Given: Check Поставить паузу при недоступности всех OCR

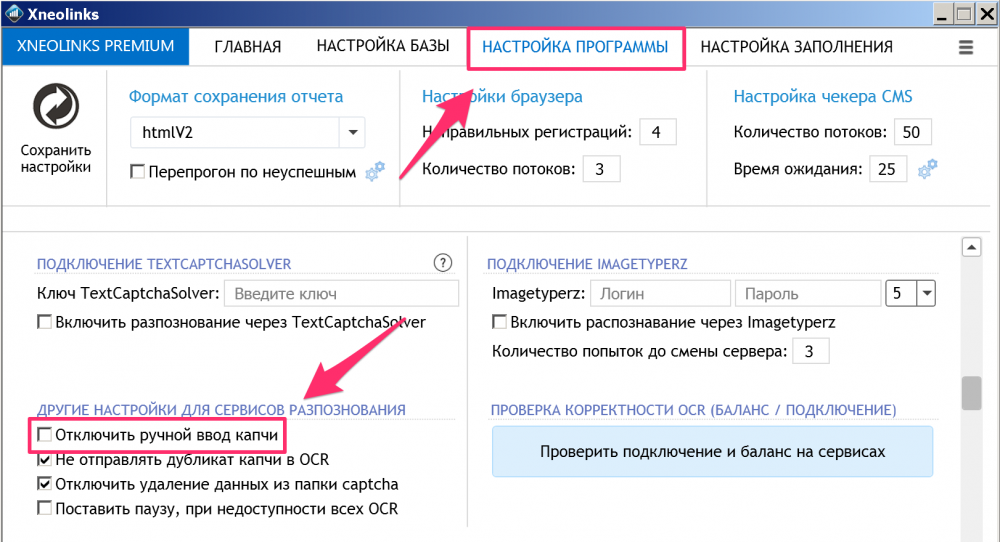Looking at the screenshot, I should [44, 508].
